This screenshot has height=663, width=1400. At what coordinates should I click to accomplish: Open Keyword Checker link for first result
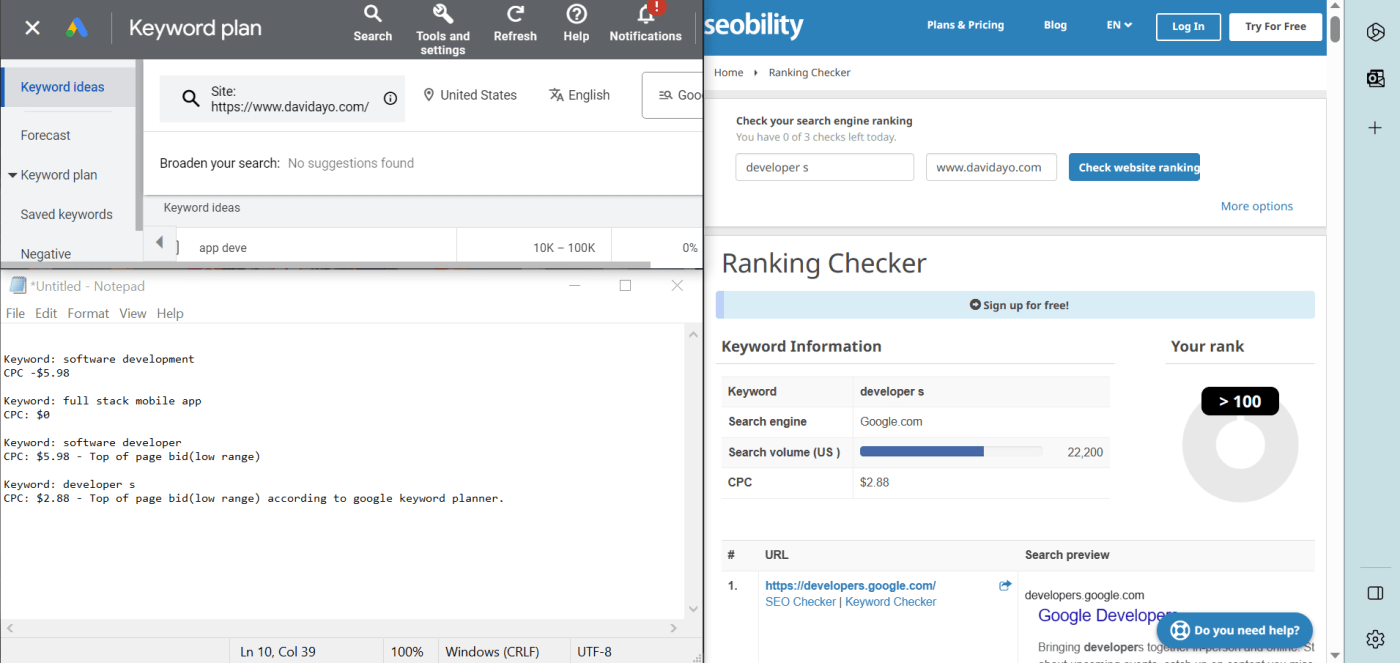[x=891, y=602]
